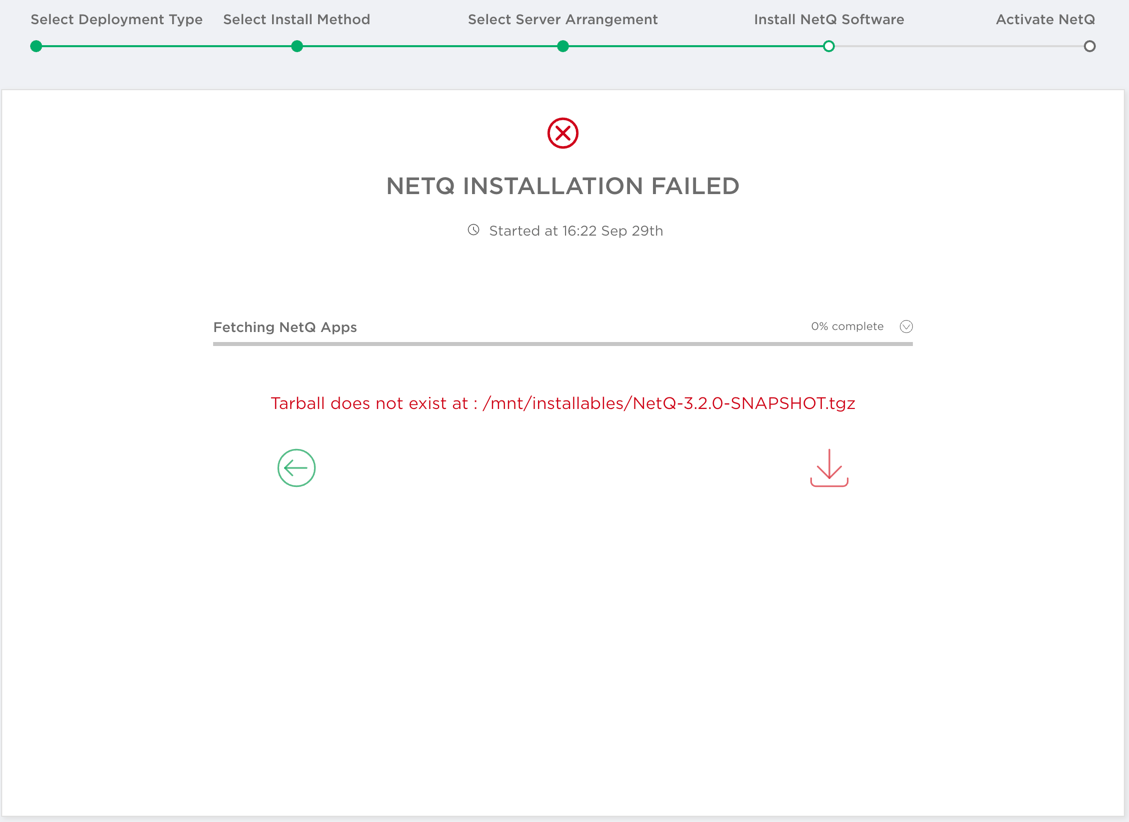The image size is (1129, 822).
Task: Jump to Select Server Arrangement step label
Action: [x=563, y=20]
